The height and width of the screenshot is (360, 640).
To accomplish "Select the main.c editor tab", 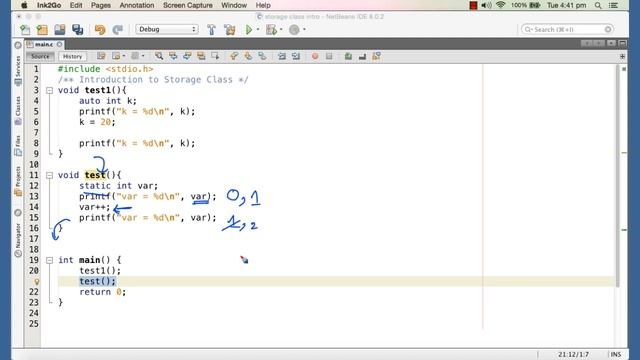I will (x=44, y=44).
